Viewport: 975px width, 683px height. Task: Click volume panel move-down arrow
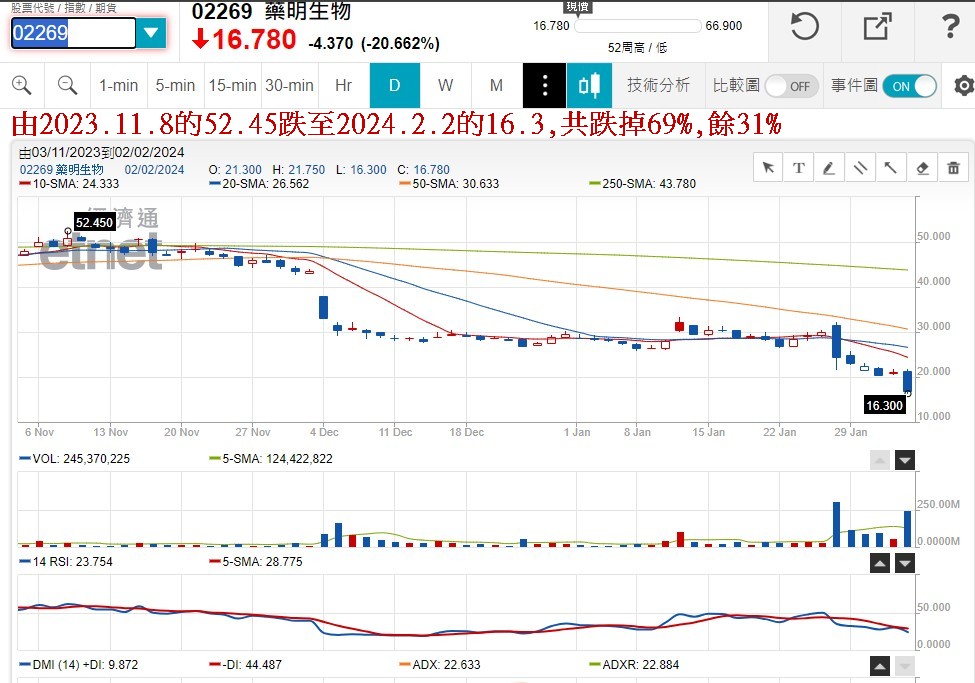pyautogui.click(x=905, y=460)
